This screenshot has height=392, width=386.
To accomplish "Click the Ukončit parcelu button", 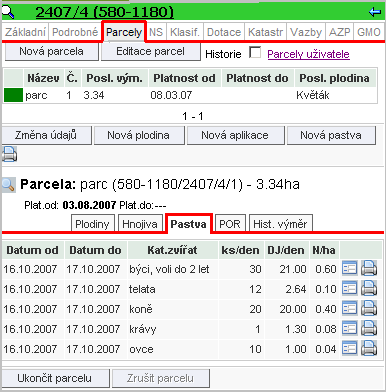I will point(55,378).
